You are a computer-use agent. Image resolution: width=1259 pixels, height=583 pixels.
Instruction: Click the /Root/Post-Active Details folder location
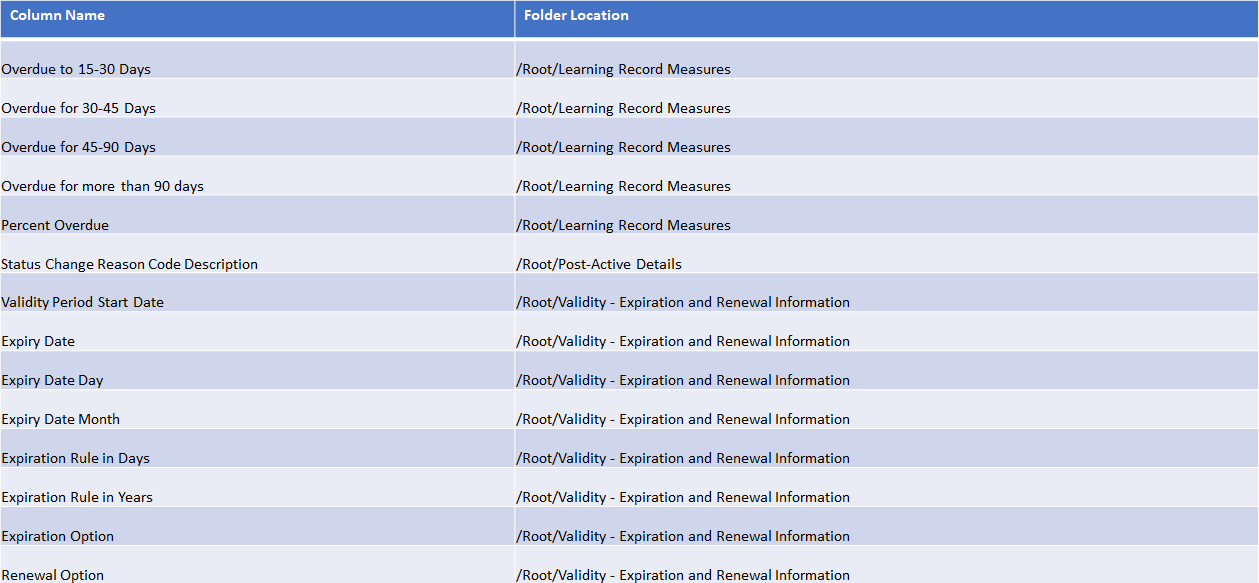click(599, 264)
